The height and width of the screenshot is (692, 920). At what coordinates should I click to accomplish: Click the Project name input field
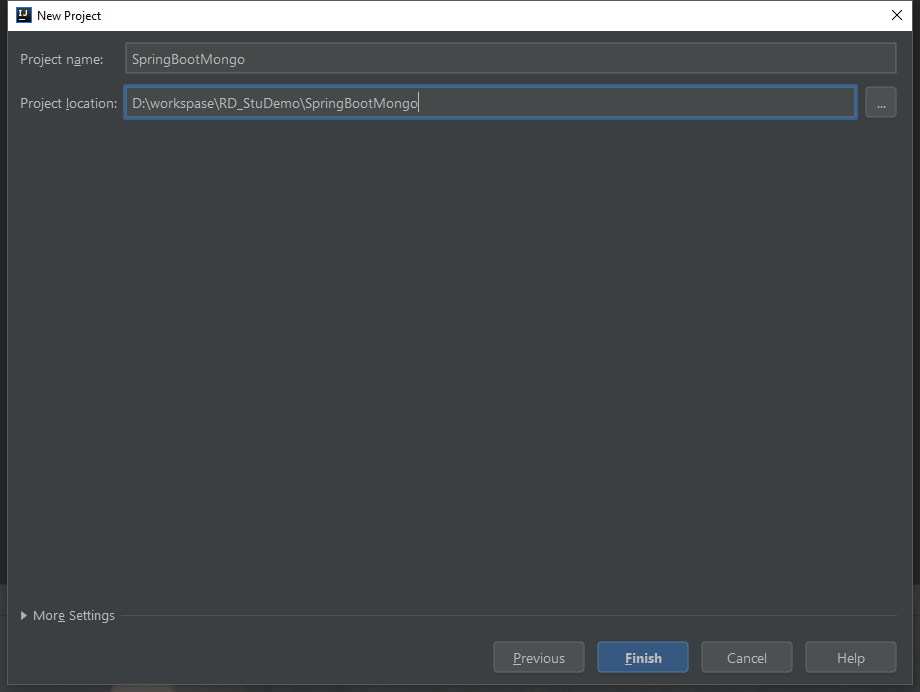pos(510,59)
